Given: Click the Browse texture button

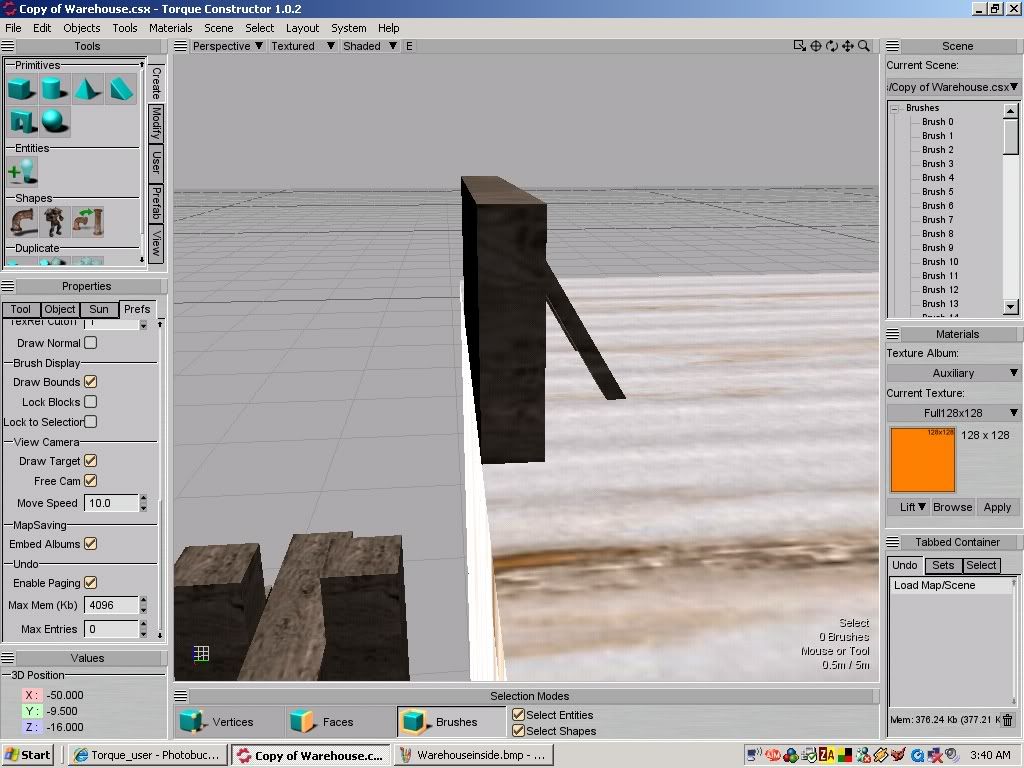Looking at the screenshot, I should [952, 507].
